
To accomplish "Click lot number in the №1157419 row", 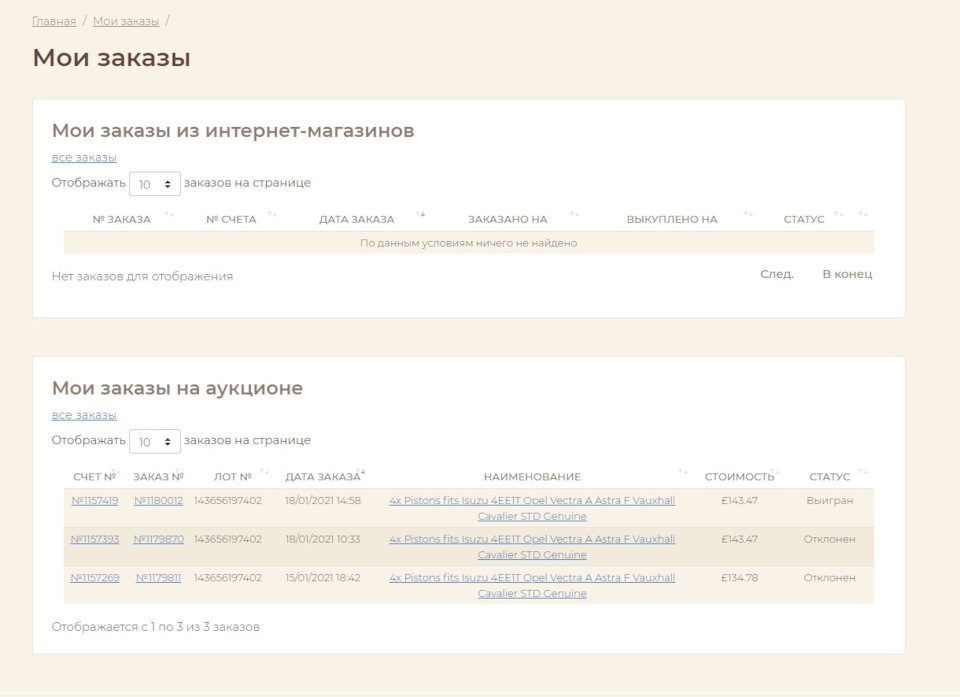I will click(228, 500).
